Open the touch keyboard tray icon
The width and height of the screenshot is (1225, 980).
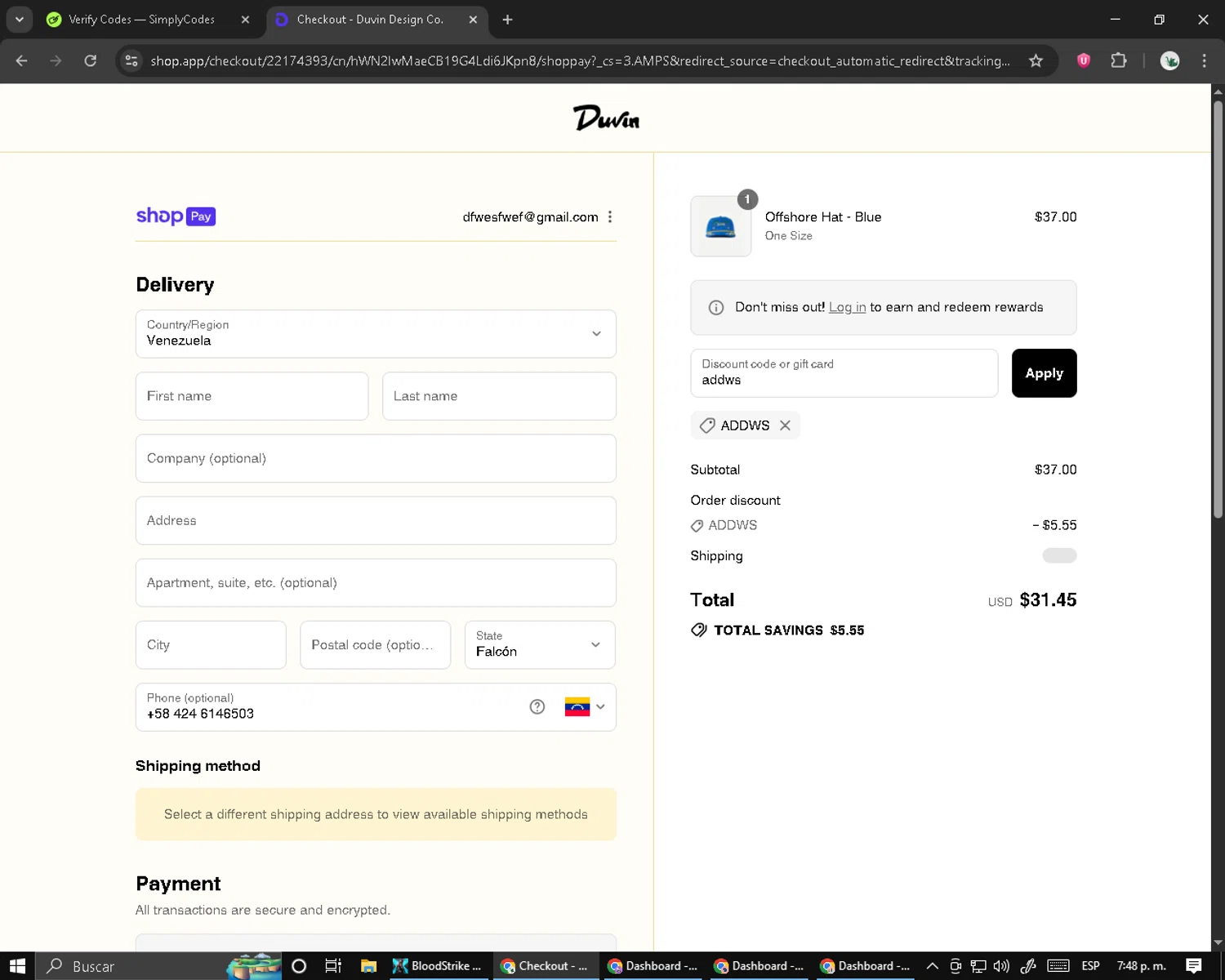[1058, 966]
